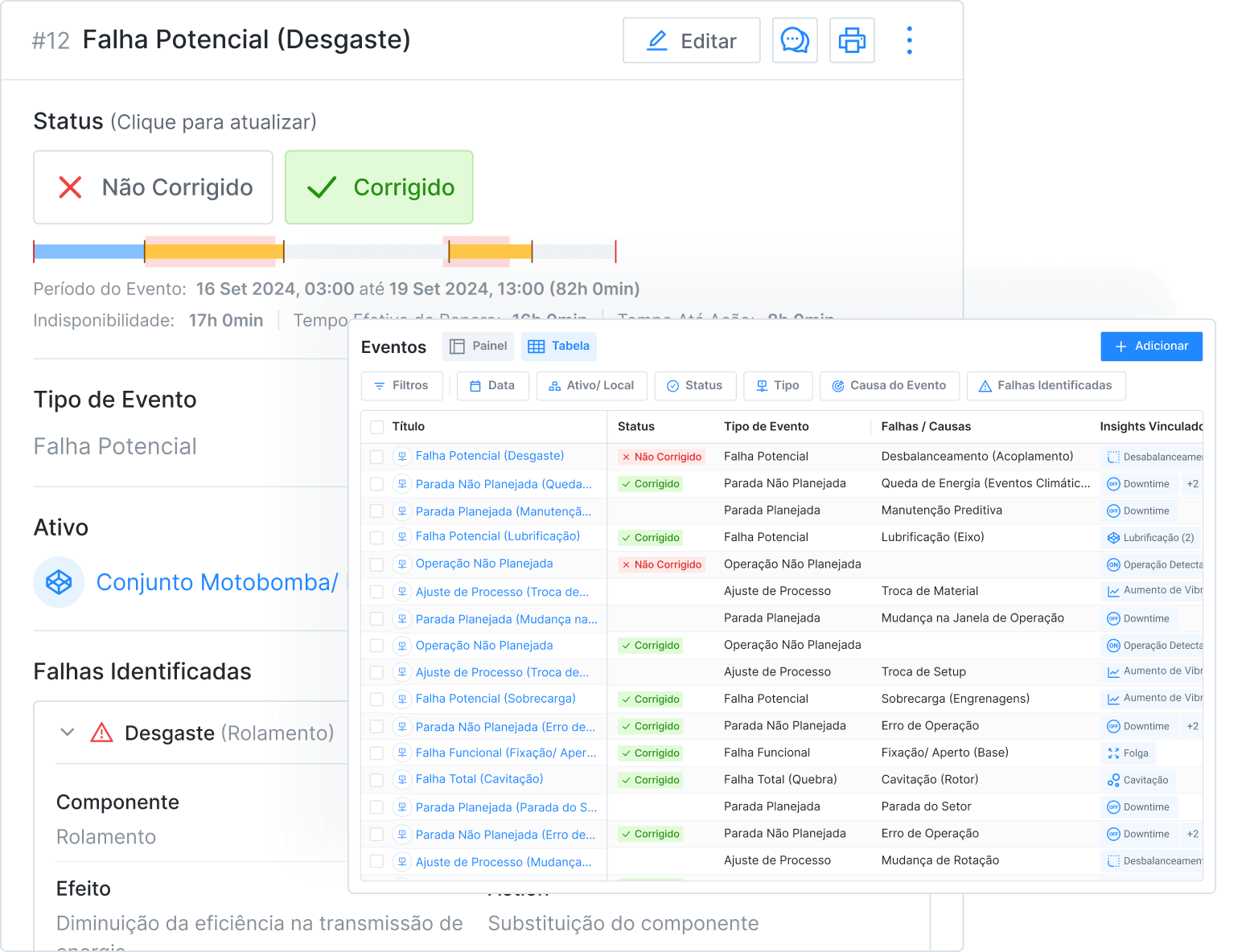The height and width of the screenshot is (952, 1250).
Task: Open the three-dot overflow menu at top right
Action: (x=910, y=39)
